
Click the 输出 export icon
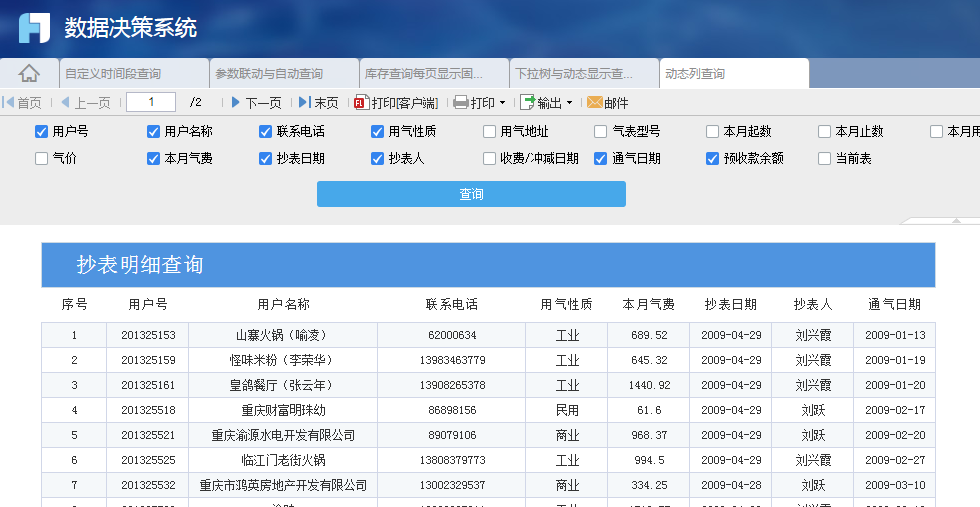[528, 103]
